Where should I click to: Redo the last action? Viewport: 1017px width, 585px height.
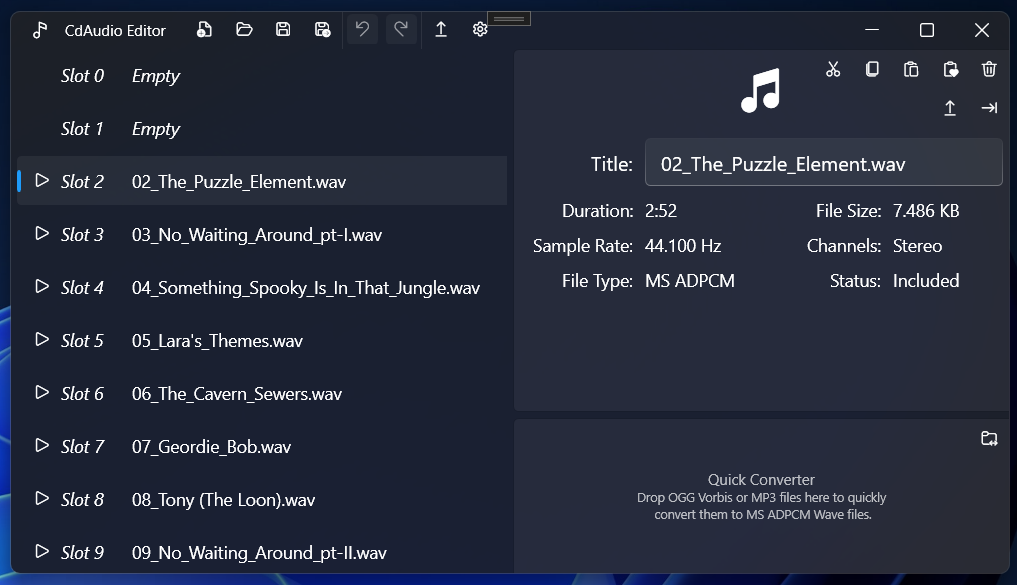(401, 29)
